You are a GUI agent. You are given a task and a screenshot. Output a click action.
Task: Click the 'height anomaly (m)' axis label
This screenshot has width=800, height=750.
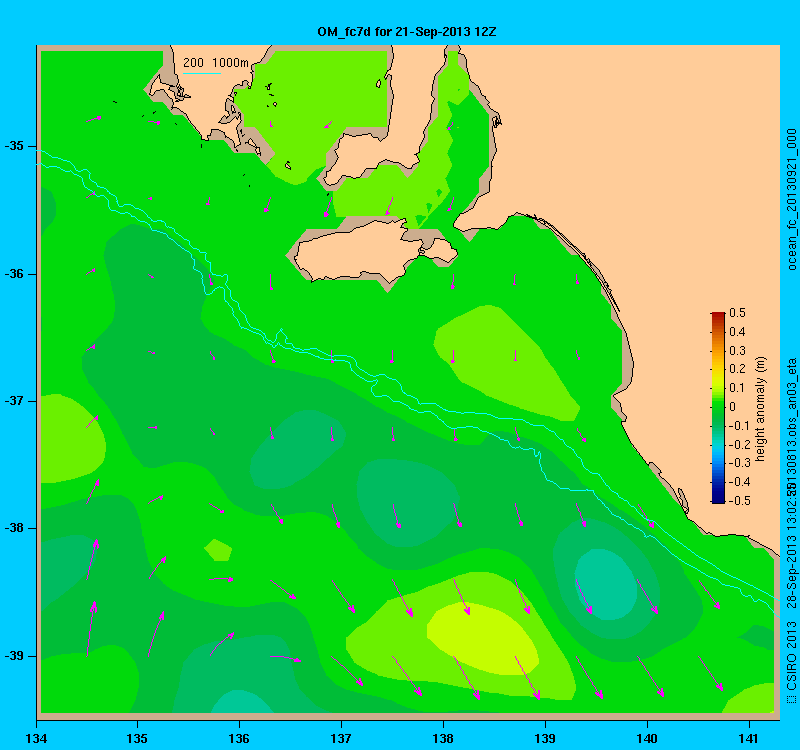point(761,408)
